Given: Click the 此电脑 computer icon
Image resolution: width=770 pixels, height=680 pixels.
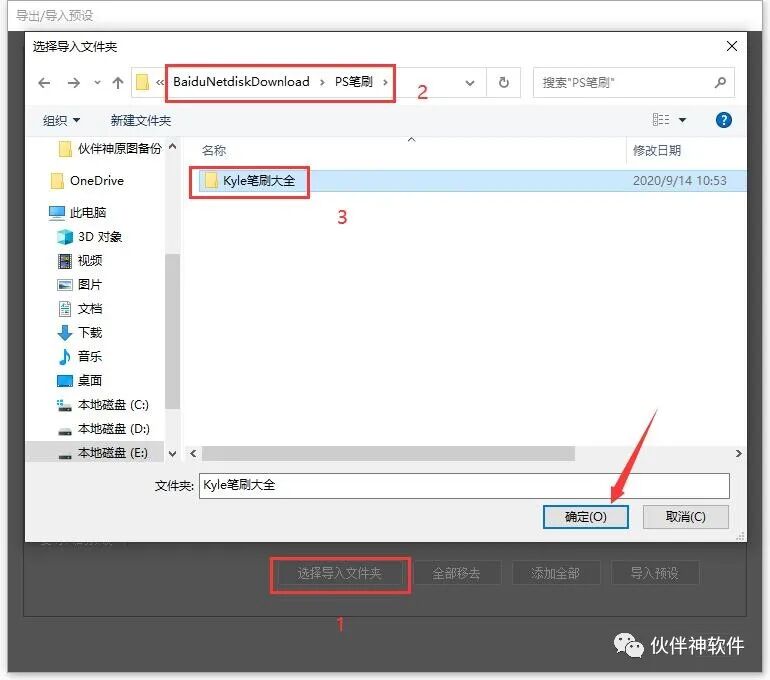Looking at the screenshot, I should pyautogui.click(x=57, y=213).
